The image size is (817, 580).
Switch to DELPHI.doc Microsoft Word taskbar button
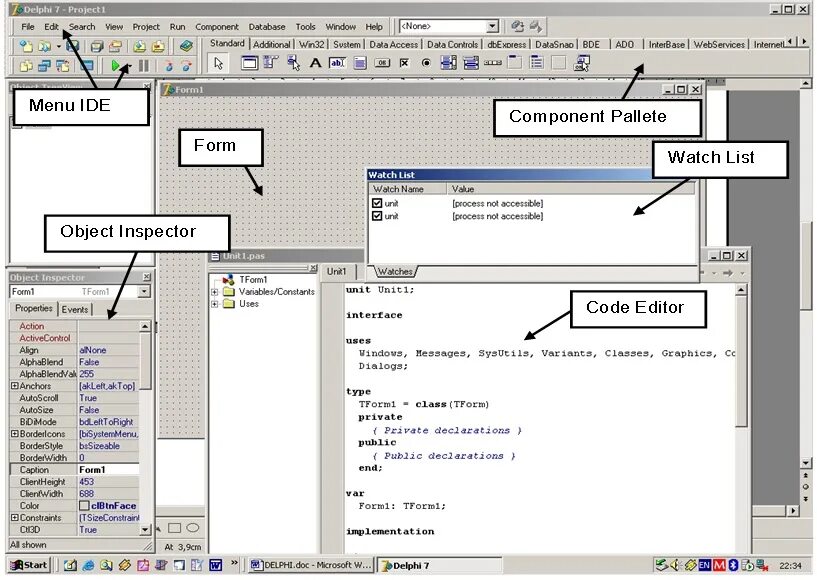[x=310, y=565]
